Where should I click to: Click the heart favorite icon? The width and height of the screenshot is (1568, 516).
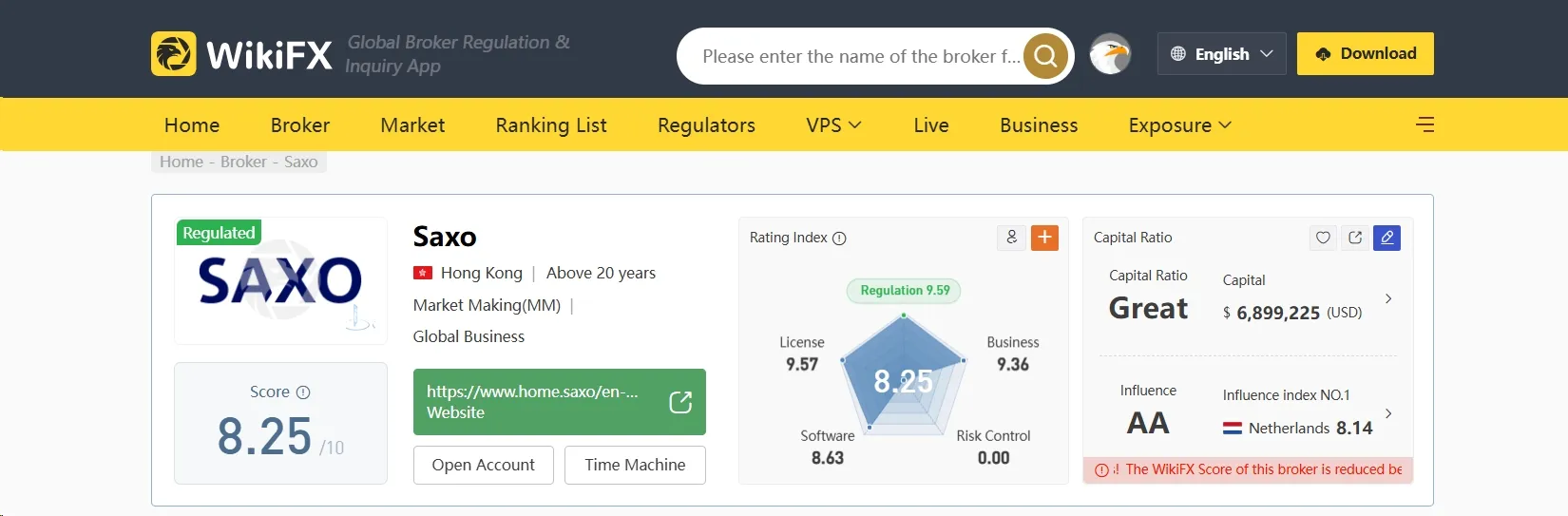1323,238
